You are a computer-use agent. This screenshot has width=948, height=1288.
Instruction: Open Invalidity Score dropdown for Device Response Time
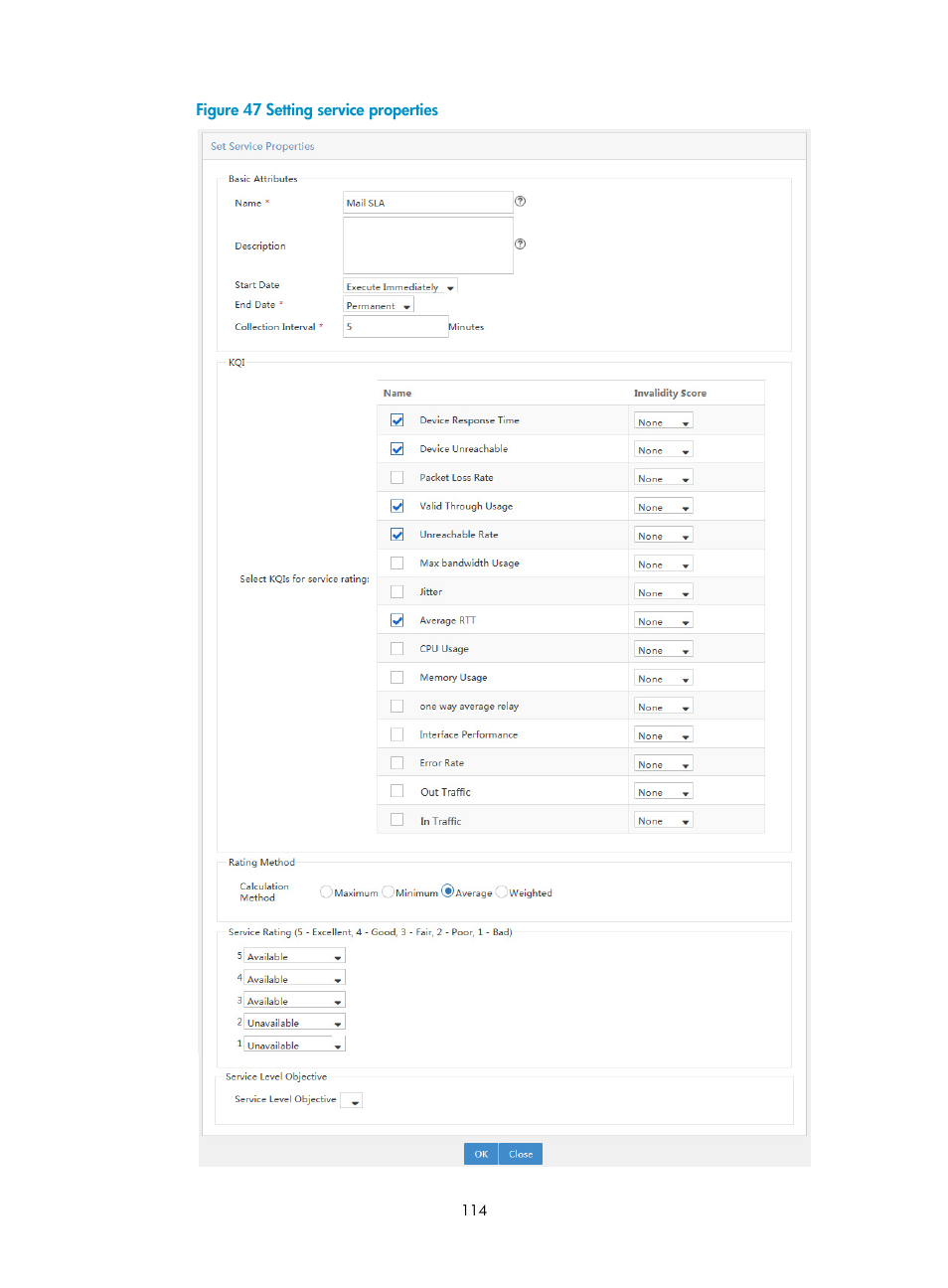point(664,421)
